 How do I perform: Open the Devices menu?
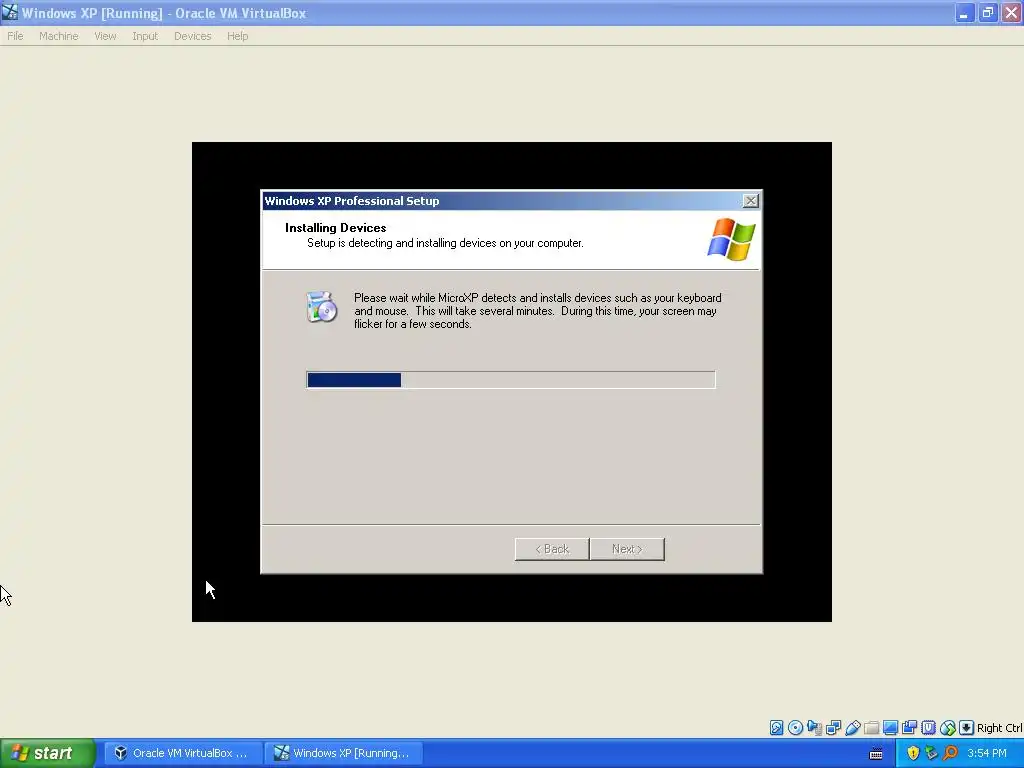(193, 36)
